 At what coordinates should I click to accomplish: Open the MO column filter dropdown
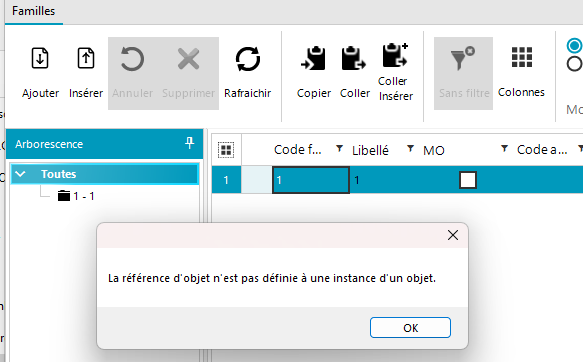click(504, 149)
